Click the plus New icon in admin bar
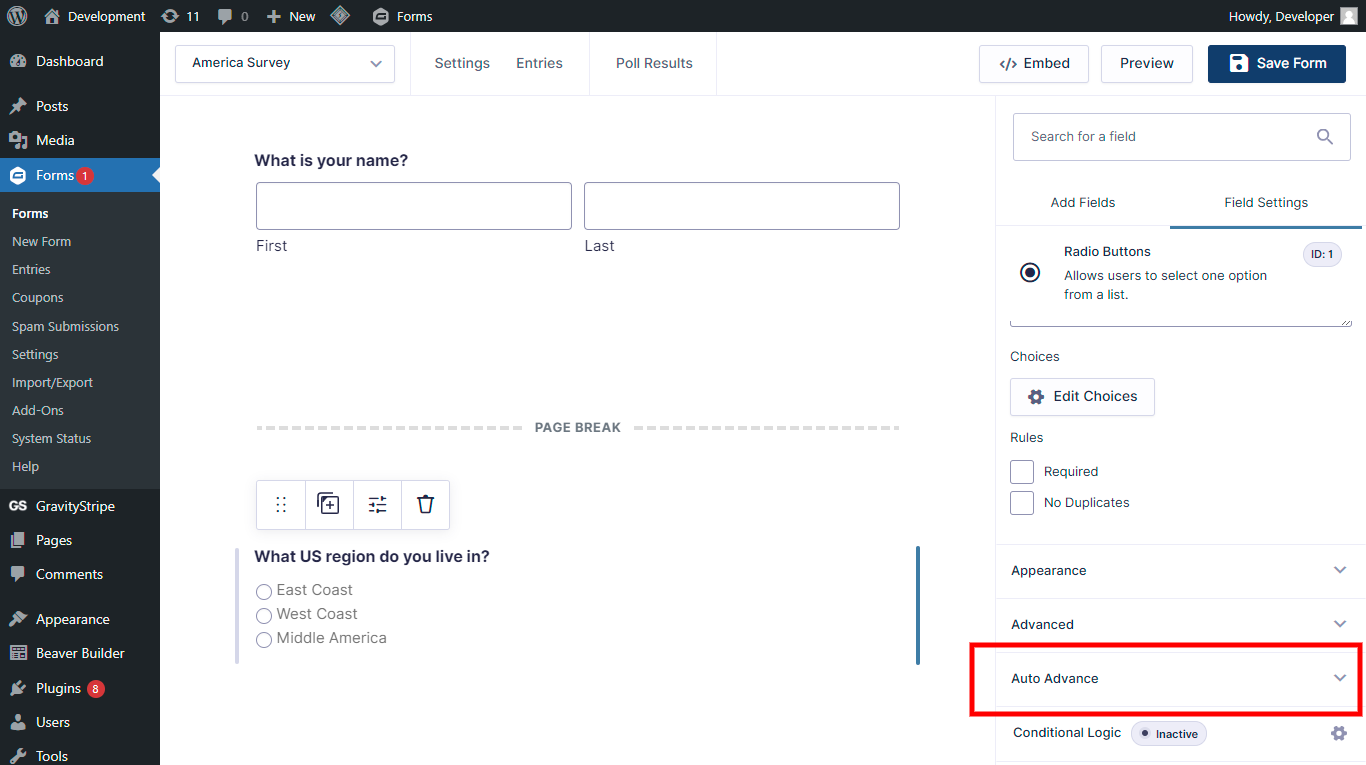 [x=274, y=17]
